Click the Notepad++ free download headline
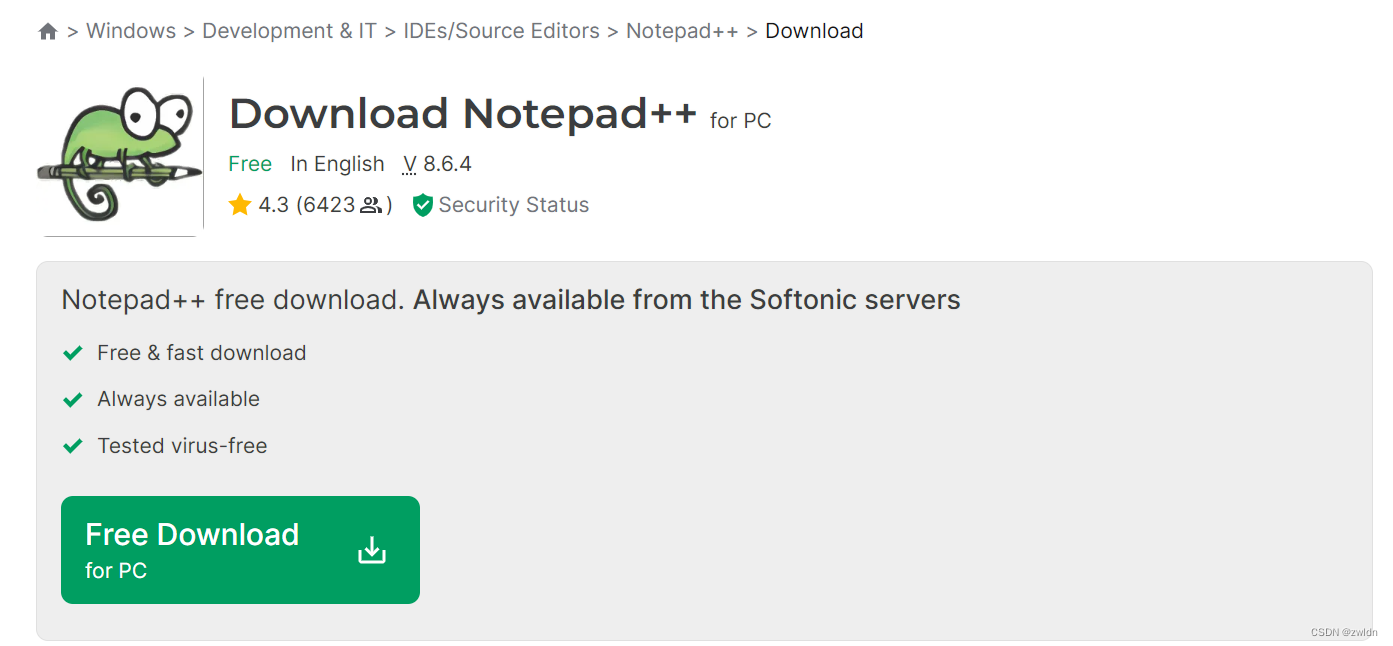Screen dimensions: 1393x646 pos(511,300)
